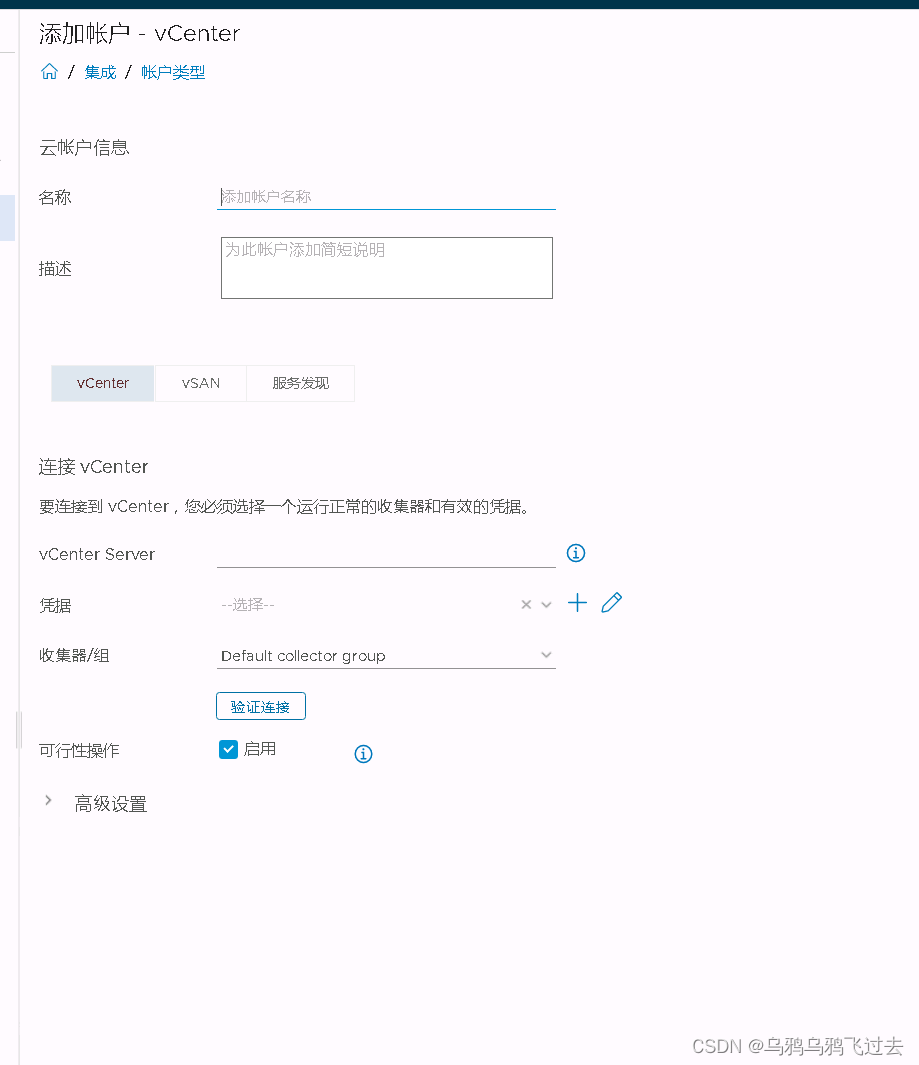Show info icon next to 启用 option
Screen dimensions: 919x1065
click(x=363, y=753)
